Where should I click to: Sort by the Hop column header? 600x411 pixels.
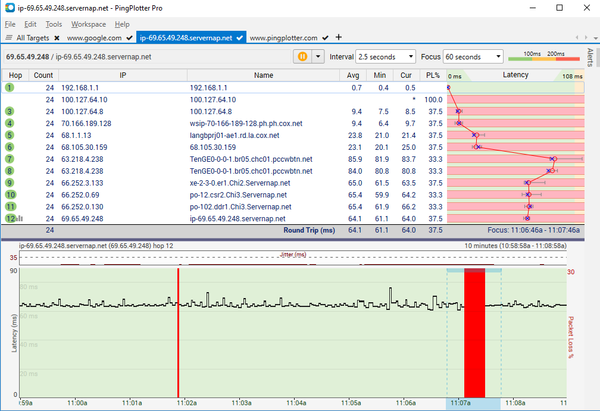pos(15,75)
